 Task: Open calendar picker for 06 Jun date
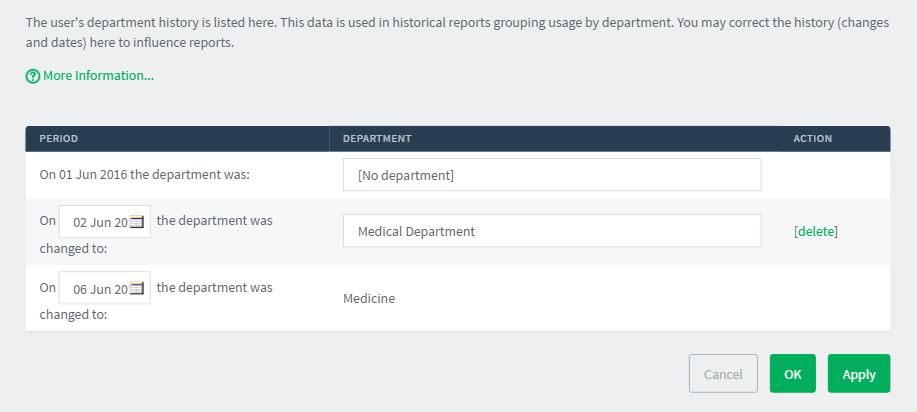136,288
